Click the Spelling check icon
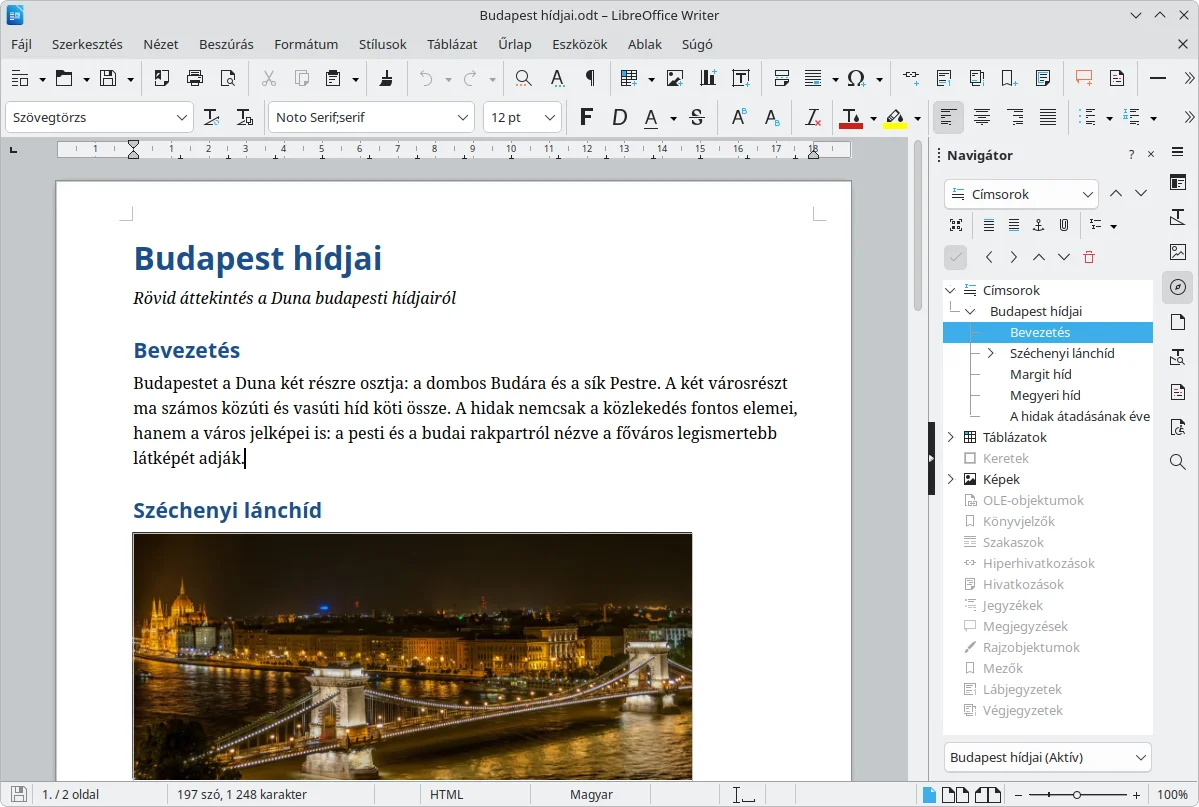Image resolution: width=1199 pixels, height=807 pixels. (x=557, y=77)
